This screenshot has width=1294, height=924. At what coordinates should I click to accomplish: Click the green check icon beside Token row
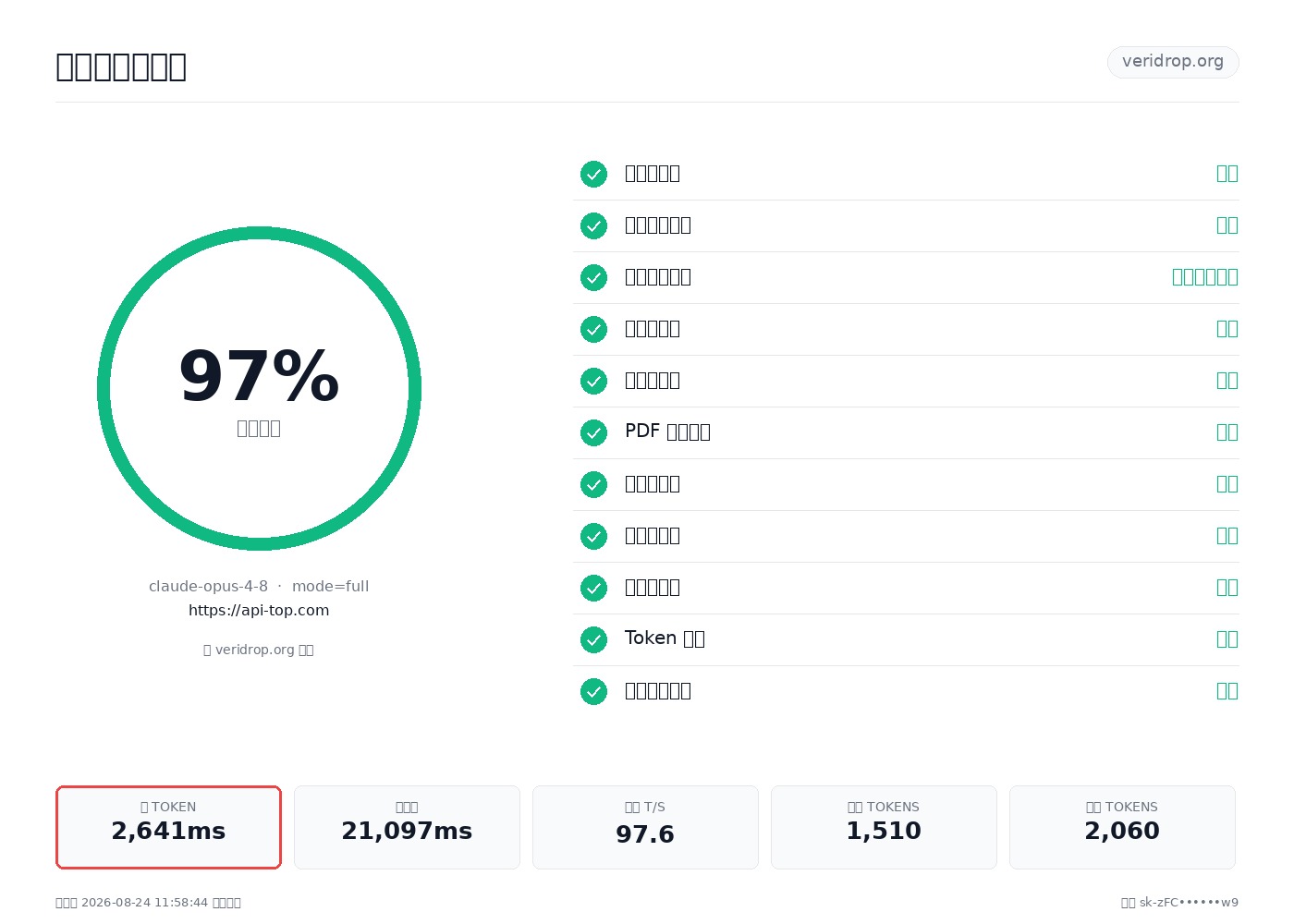coord(593,639)
